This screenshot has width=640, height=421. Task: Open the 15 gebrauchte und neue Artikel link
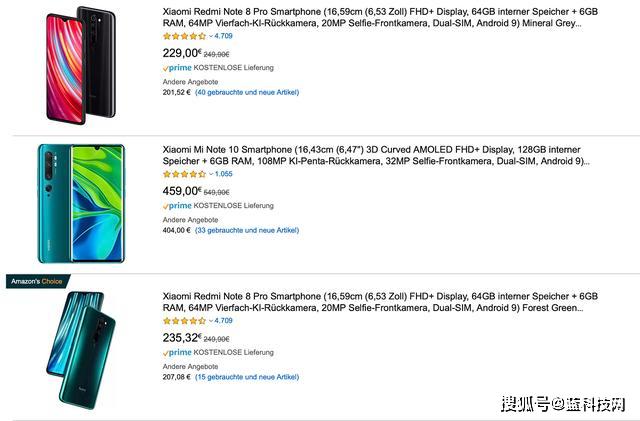click(247, 377)
